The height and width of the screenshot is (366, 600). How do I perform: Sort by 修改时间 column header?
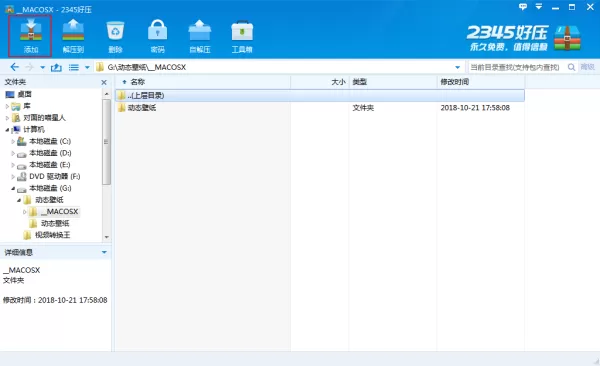tap(481, 82)
